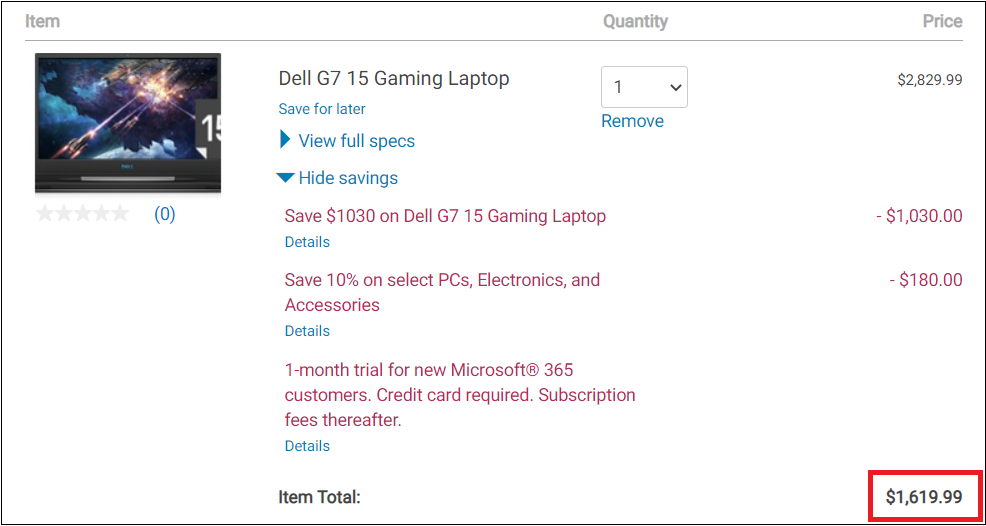Click the View full specs triangle icon
The height and width of the screenshot is (526, 986).
(285, 140)
